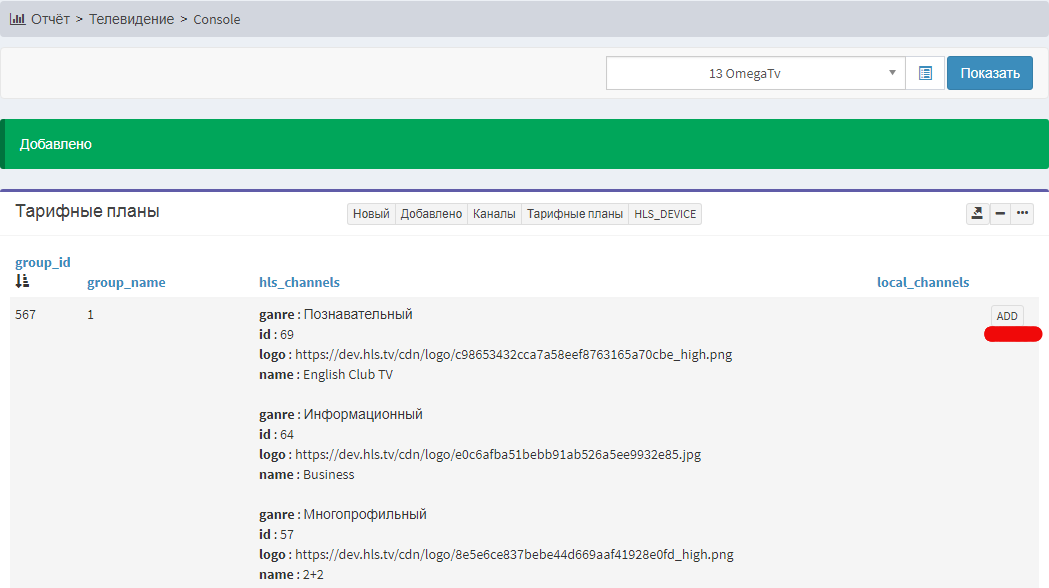Image resolution: width=1049 pixels, height=588 pixels.
Task: Click the ADD button for group 567
Action: tap(1007, 316)
